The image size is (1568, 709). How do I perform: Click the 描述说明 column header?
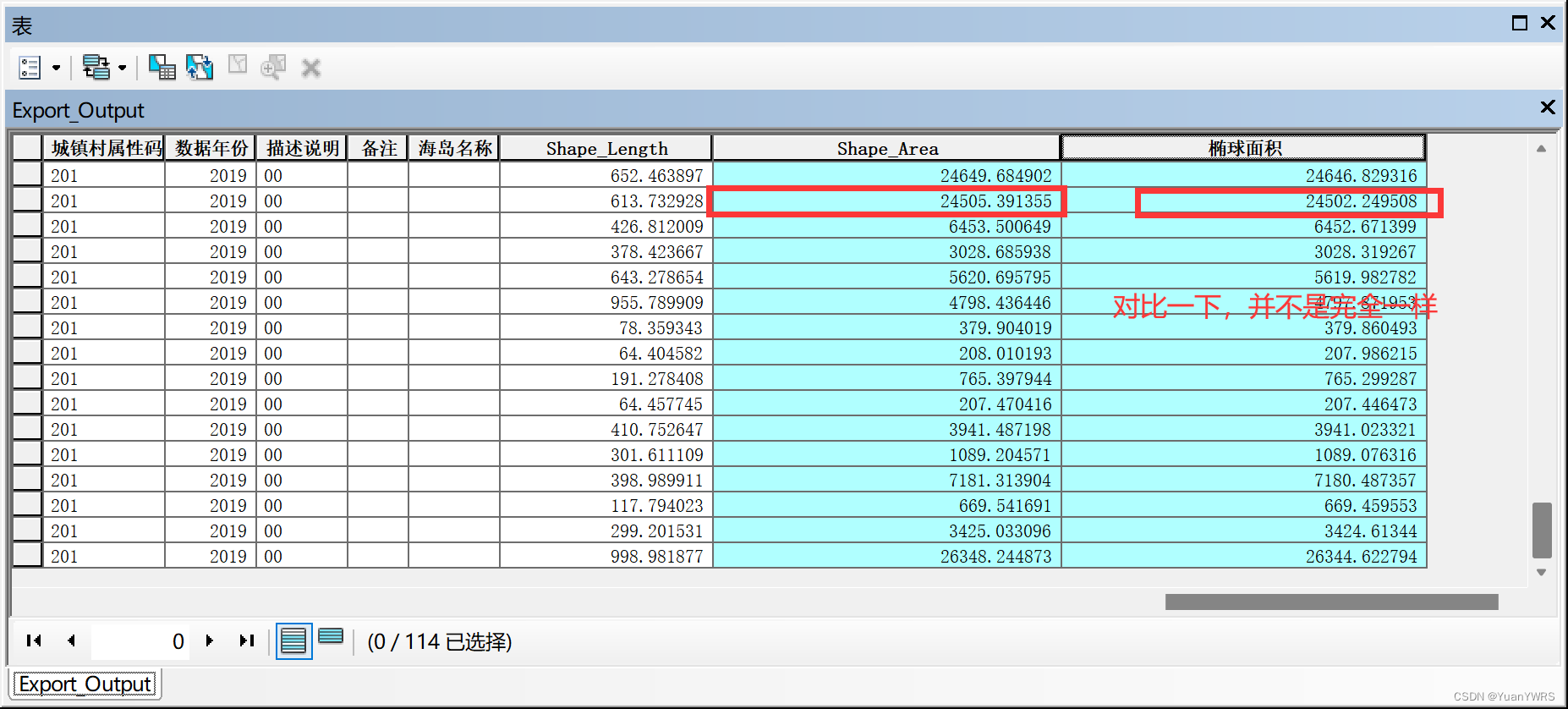[302, 148]
